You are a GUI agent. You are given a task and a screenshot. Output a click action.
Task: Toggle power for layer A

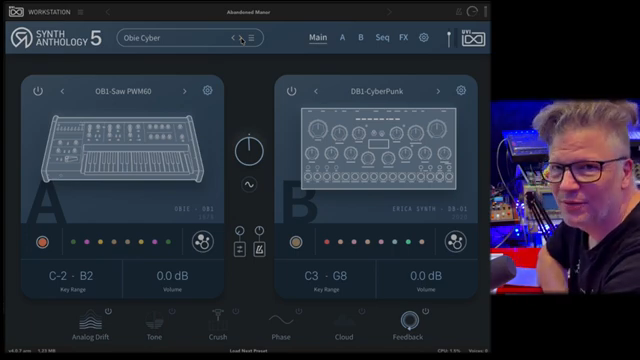[38, 91]
